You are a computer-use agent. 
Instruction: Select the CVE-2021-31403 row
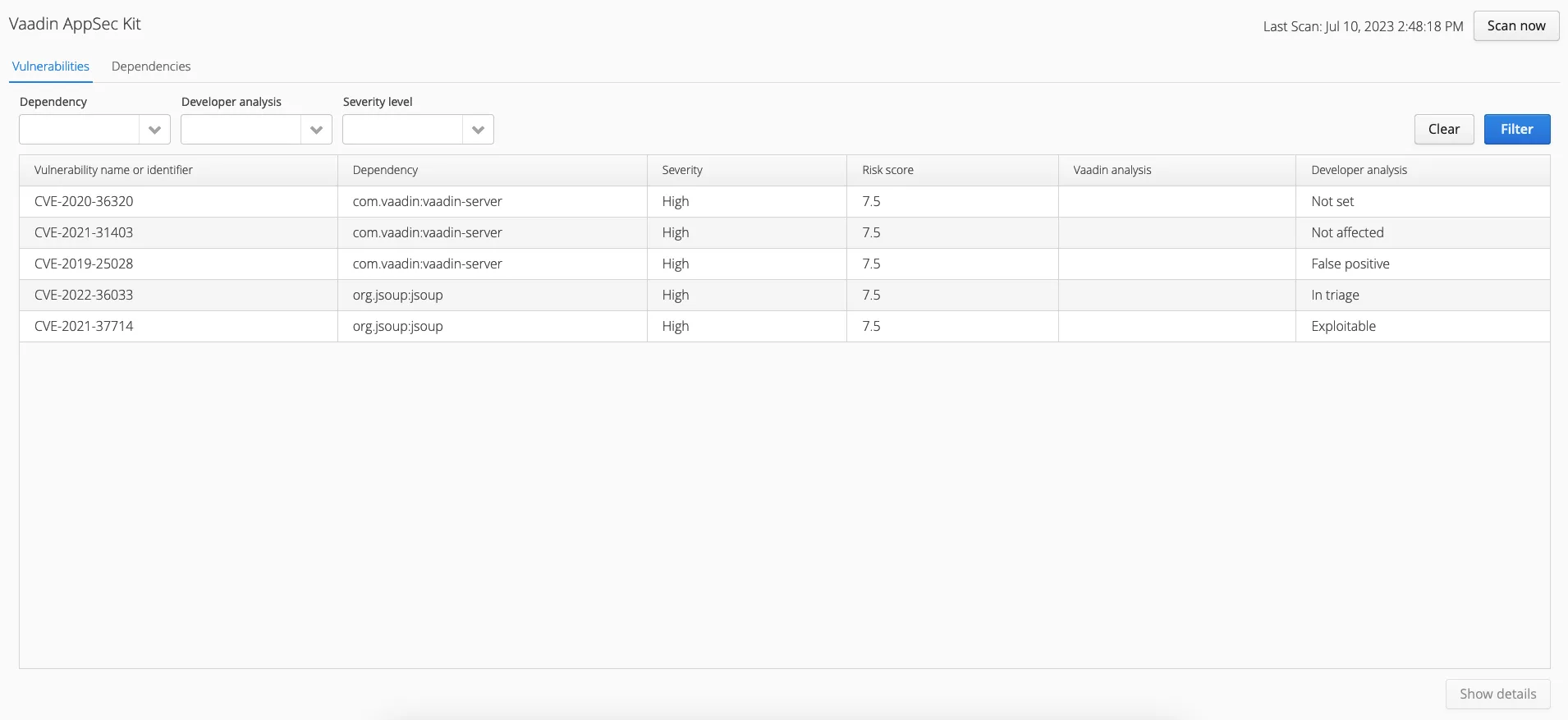(x=784, y=232)
